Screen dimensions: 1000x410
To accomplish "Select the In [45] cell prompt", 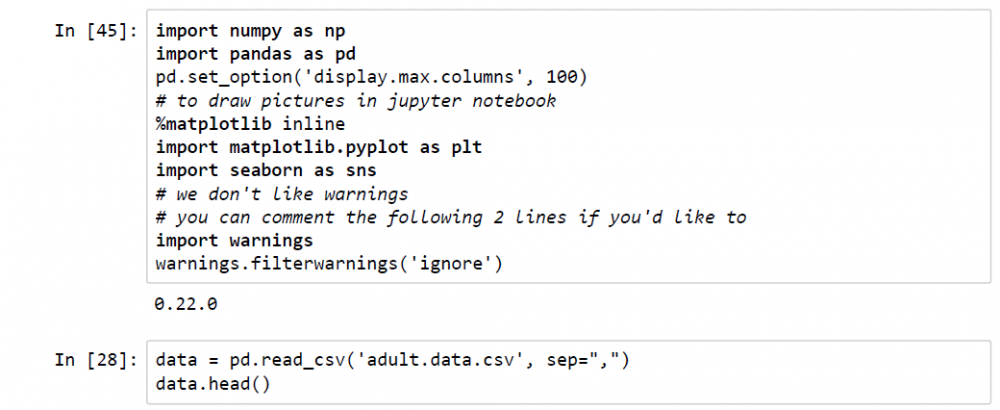I will pos(98,31).
